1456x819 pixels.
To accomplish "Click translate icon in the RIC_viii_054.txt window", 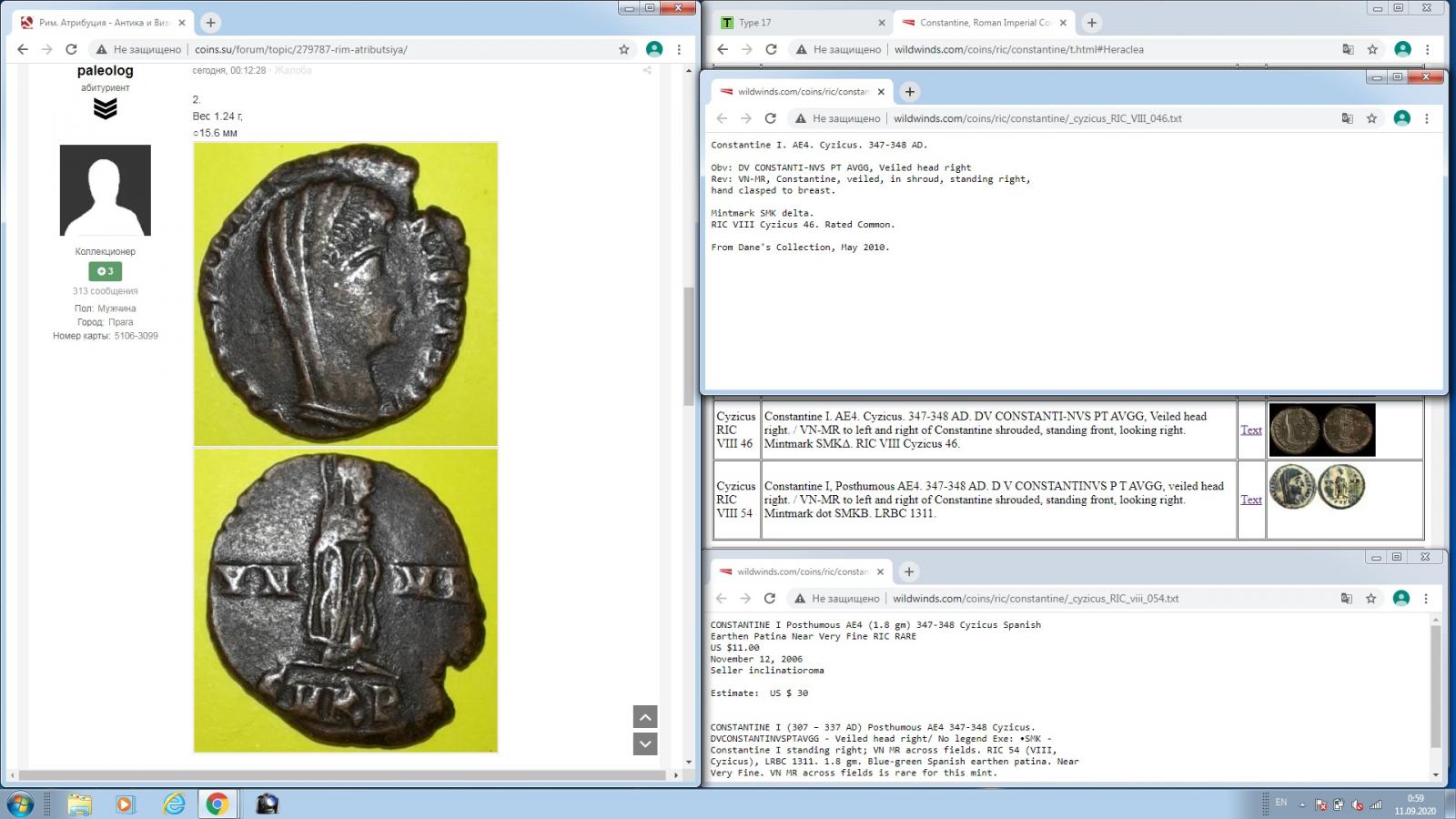I will tap(1346, 599).
